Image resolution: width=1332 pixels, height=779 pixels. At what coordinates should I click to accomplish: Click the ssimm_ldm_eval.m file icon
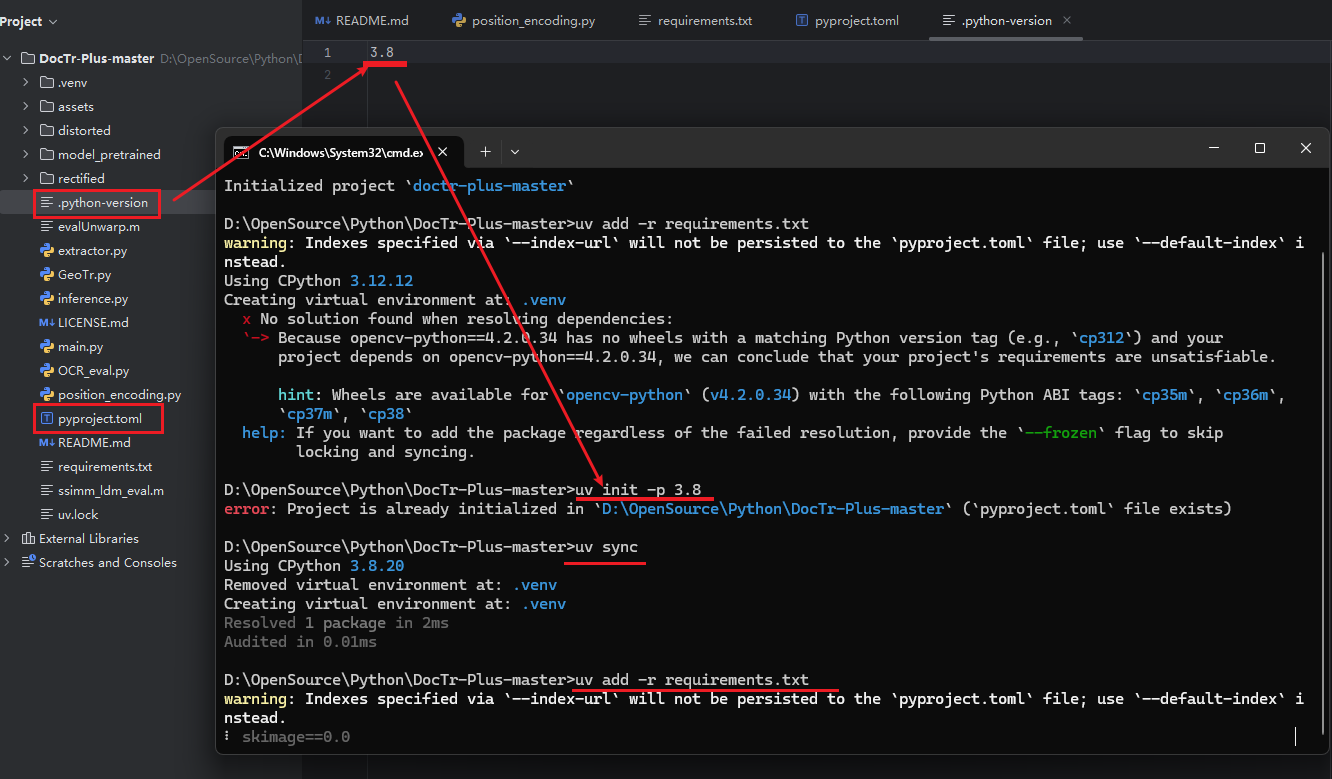pos(47,490)
